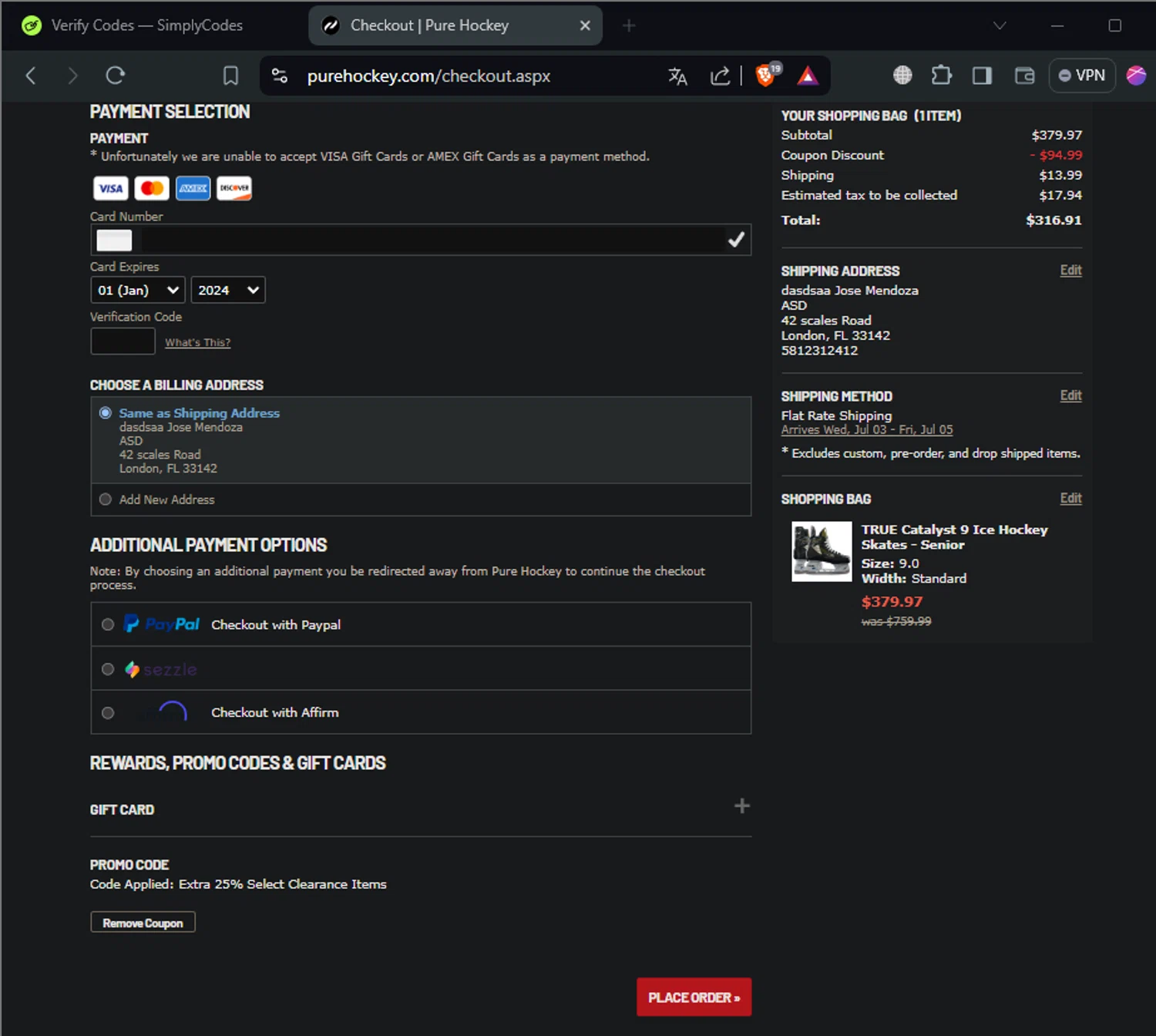Focus the Card Number field

coord(421,240)
